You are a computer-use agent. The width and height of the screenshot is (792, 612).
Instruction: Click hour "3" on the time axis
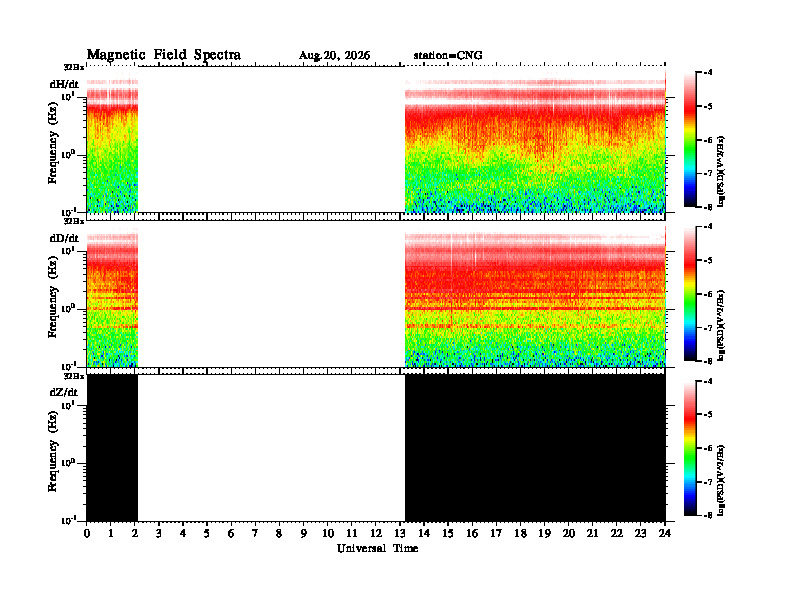(159, 533)
